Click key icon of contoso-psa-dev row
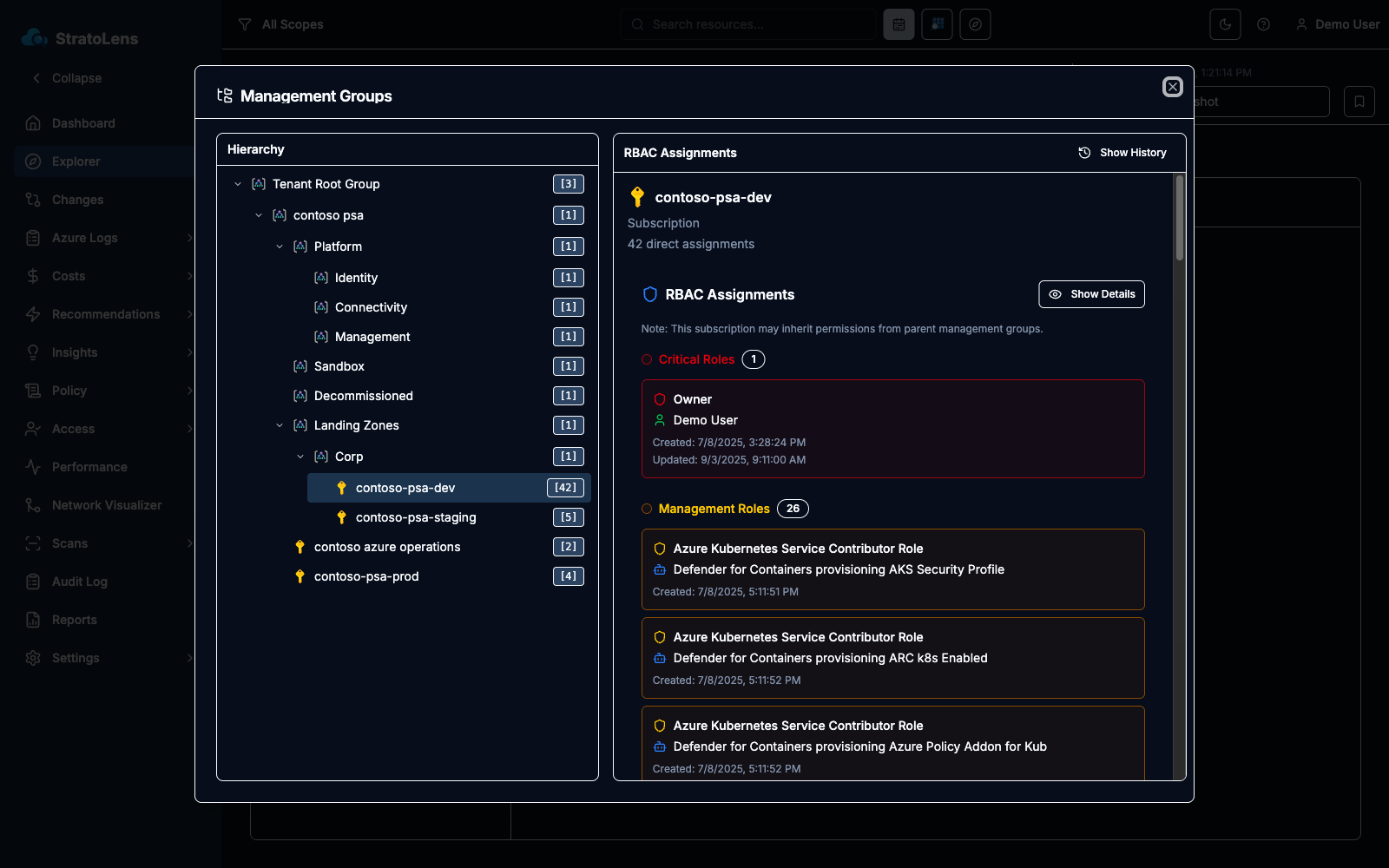Image resolution: width=1389 pixels, height=868 pixels. (342, 488)
